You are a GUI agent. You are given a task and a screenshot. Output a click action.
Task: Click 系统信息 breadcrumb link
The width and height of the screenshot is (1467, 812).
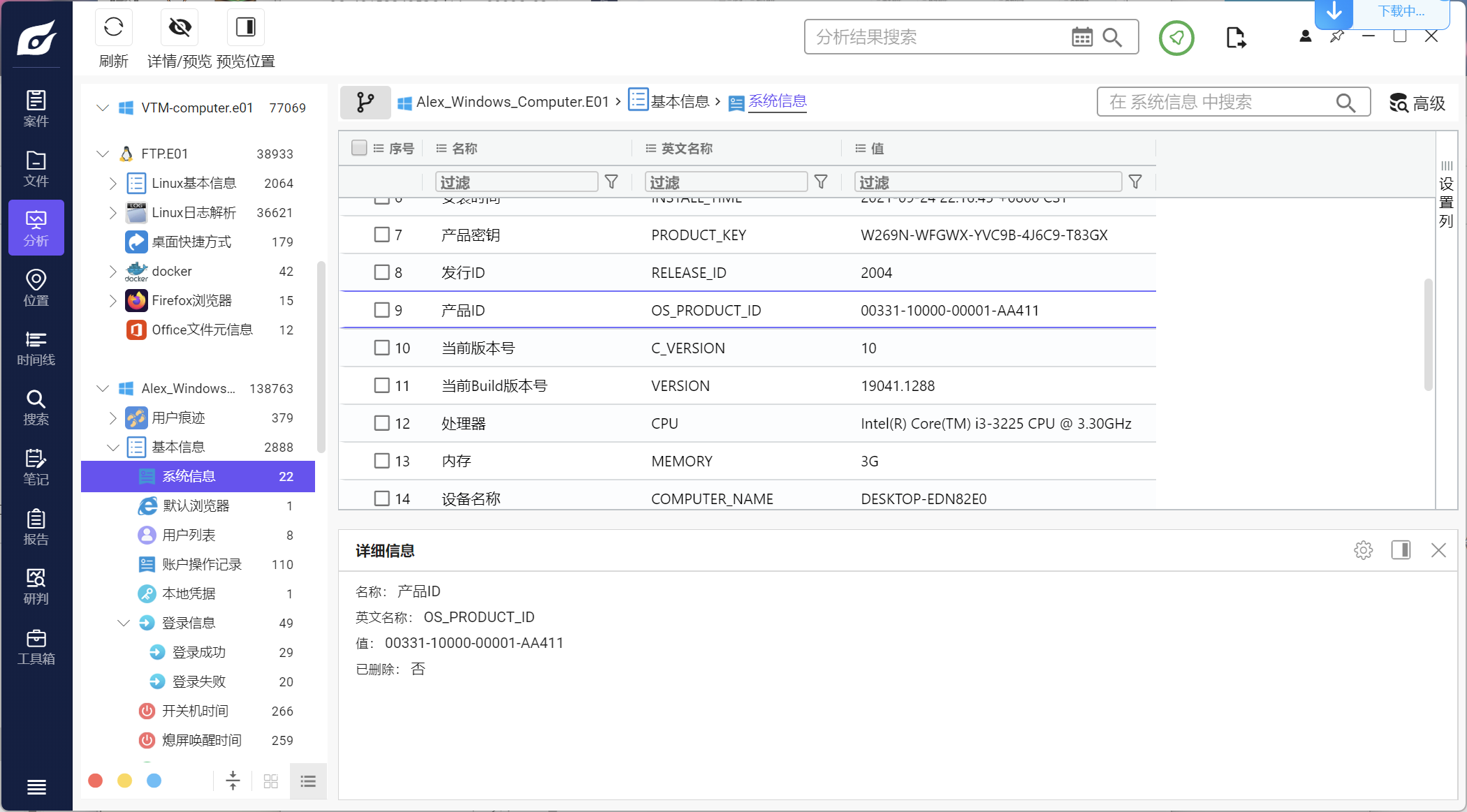(778, 102)
